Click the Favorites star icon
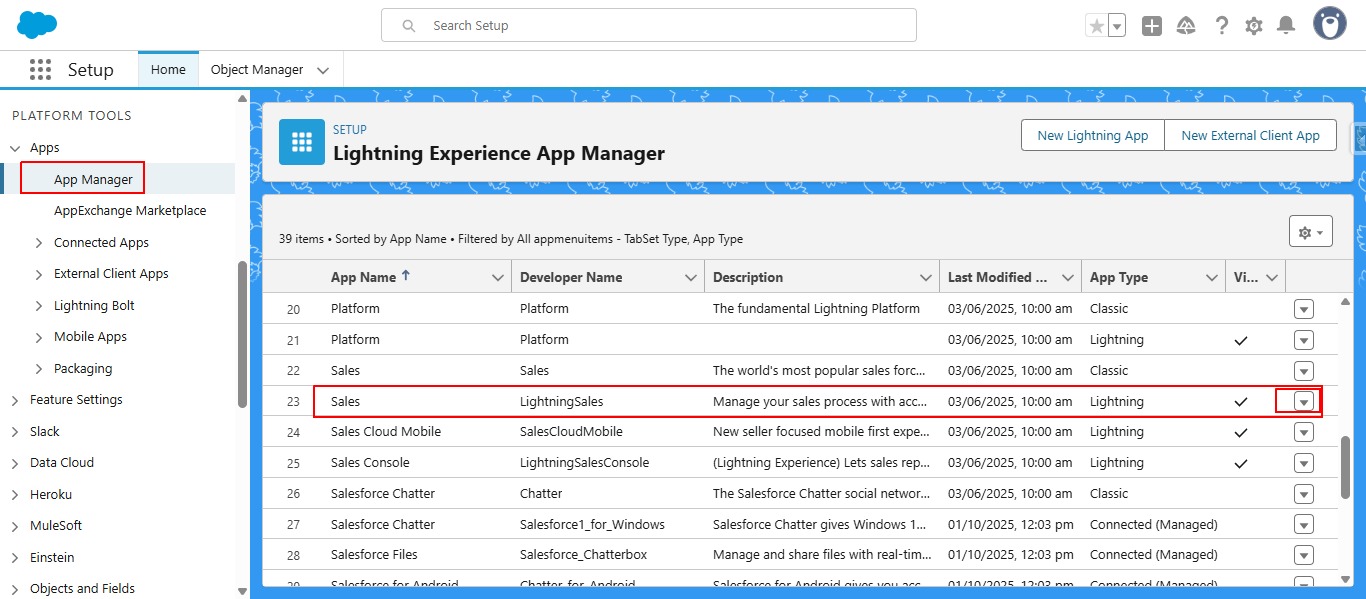The width and height of the screenshot is (1366, 599). (1097, 26)
